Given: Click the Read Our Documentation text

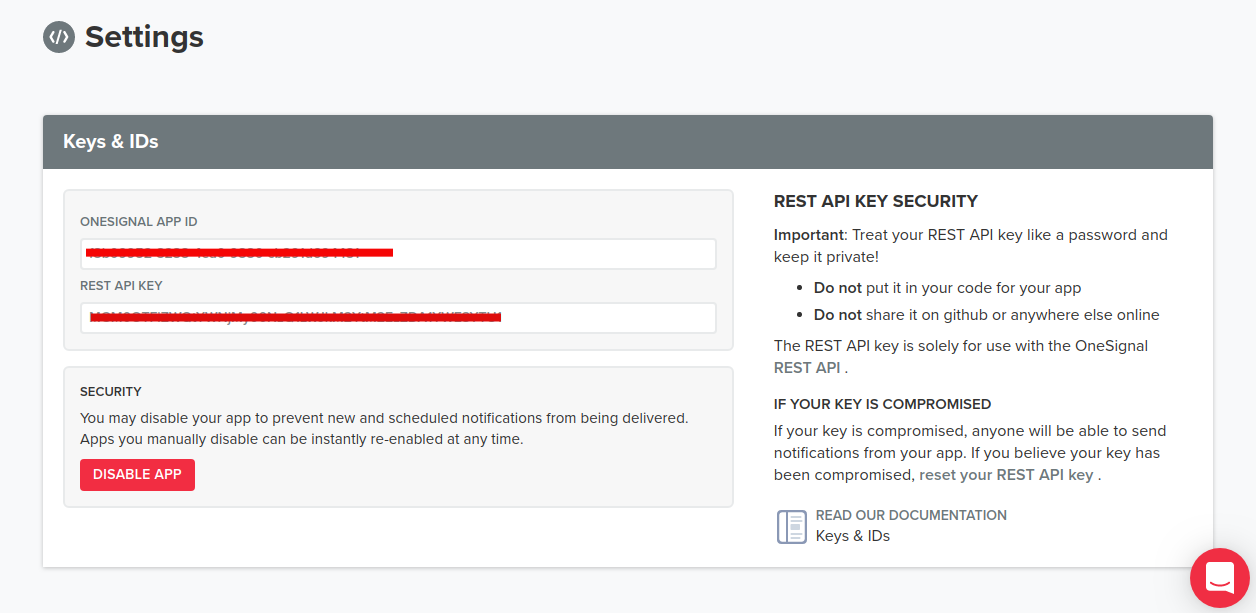Looking at the screenshot, I should point(911,515).
